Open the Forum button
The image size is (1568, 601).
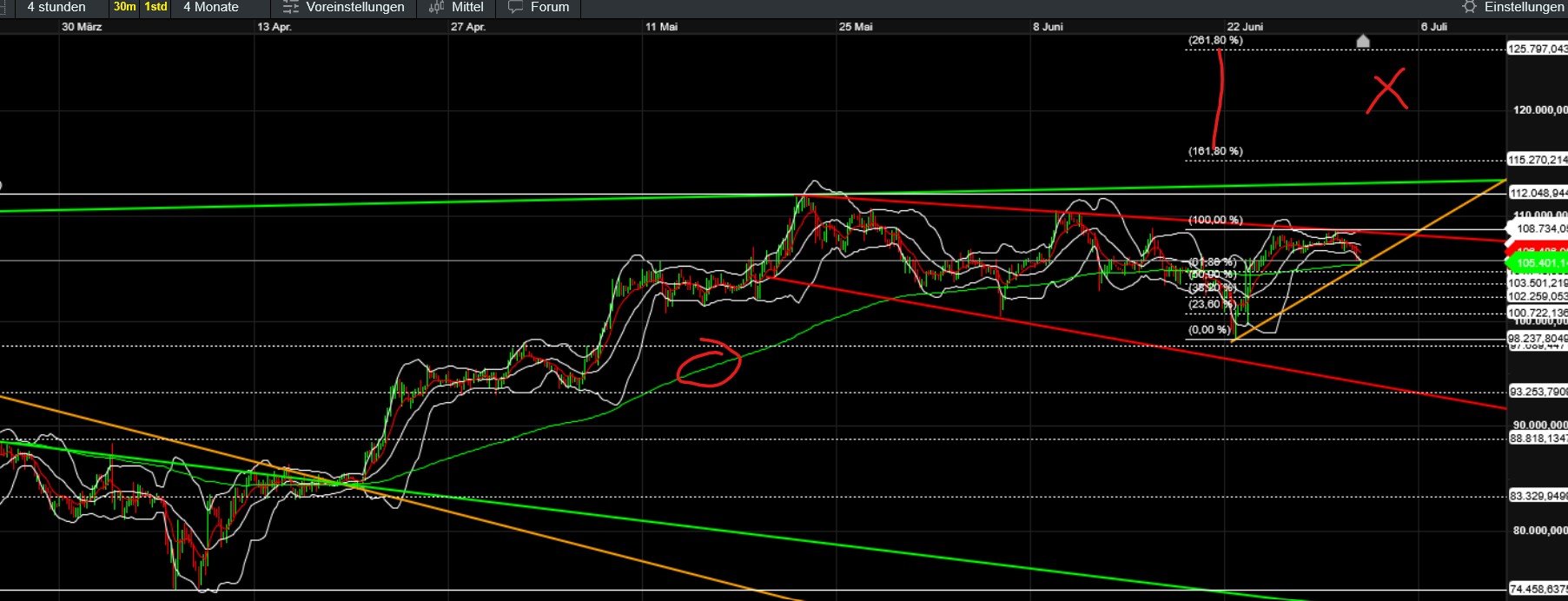pos(539,7)
